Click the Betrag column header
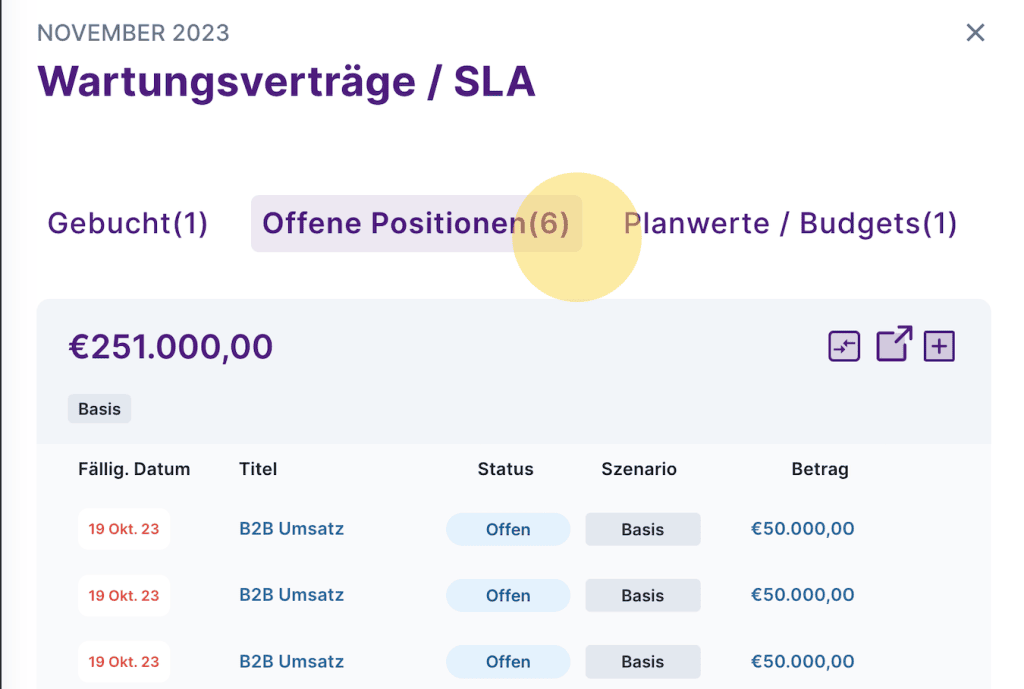Image resolution: width=1024 pixels, height=689 pixels. click(819, 469)
